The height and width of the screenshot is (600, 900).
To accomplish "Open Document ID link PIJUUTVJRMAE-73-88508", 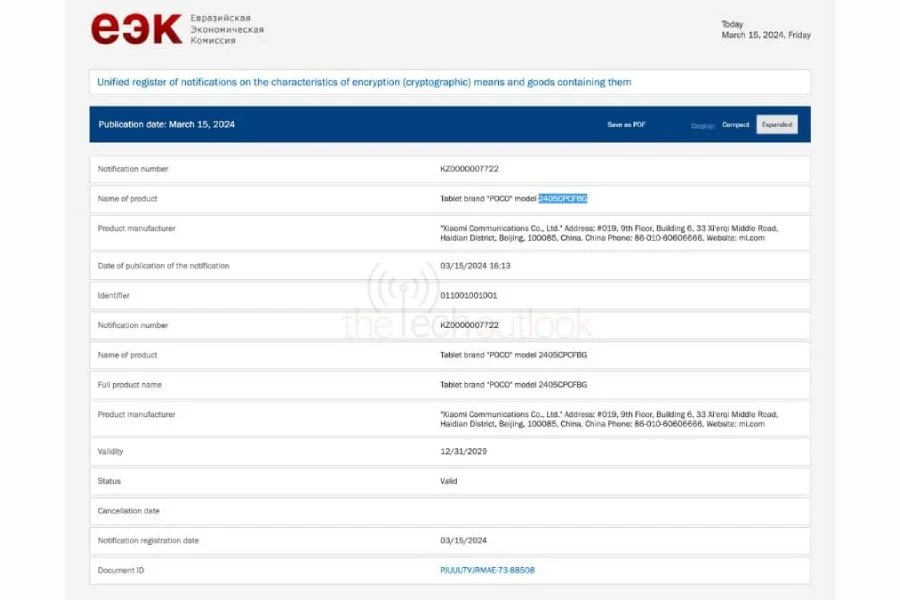I will tap(487, 570).
